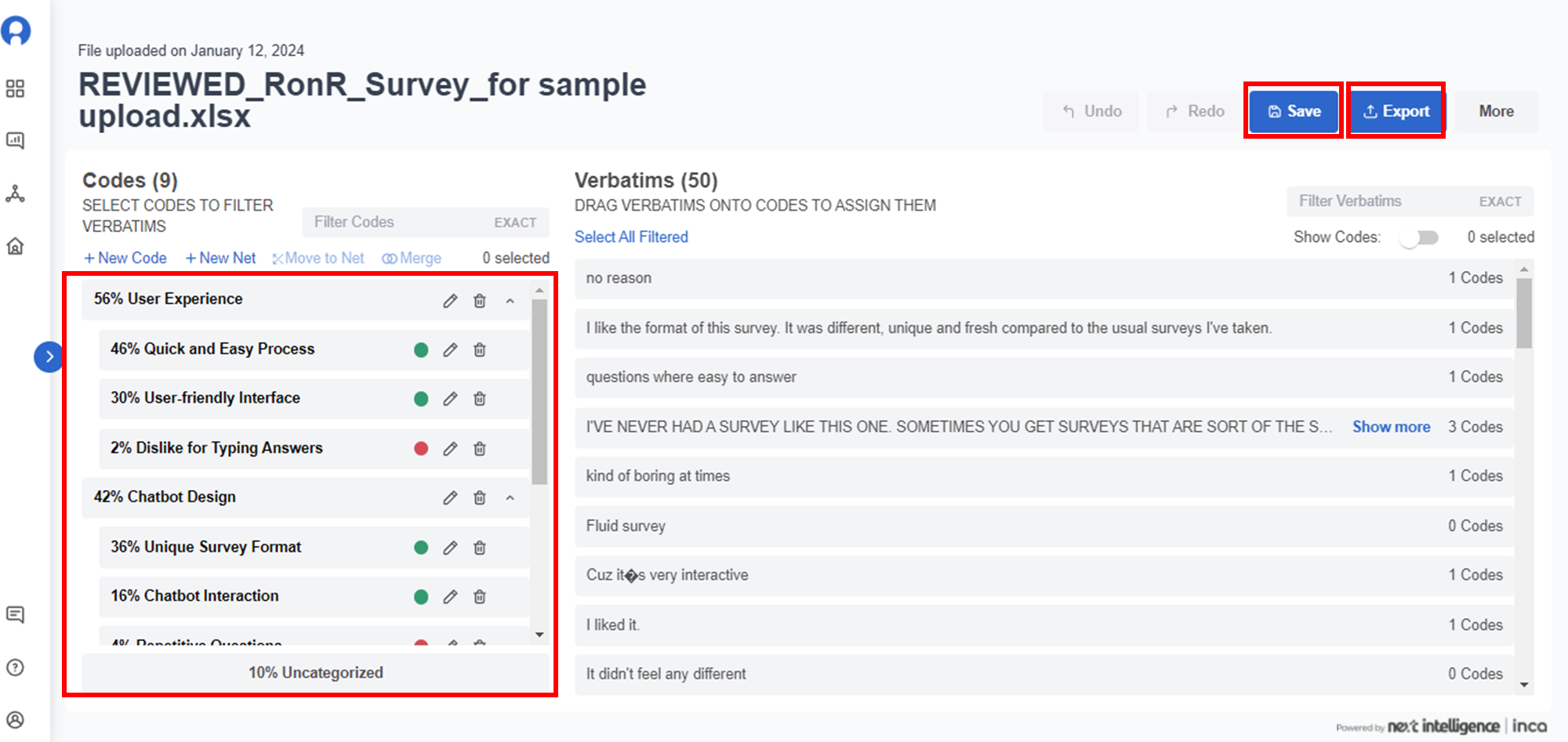Open the user account icon at sidebar bottom
This screenshot has width=1568, height=742.
click(x=15, y=720)
